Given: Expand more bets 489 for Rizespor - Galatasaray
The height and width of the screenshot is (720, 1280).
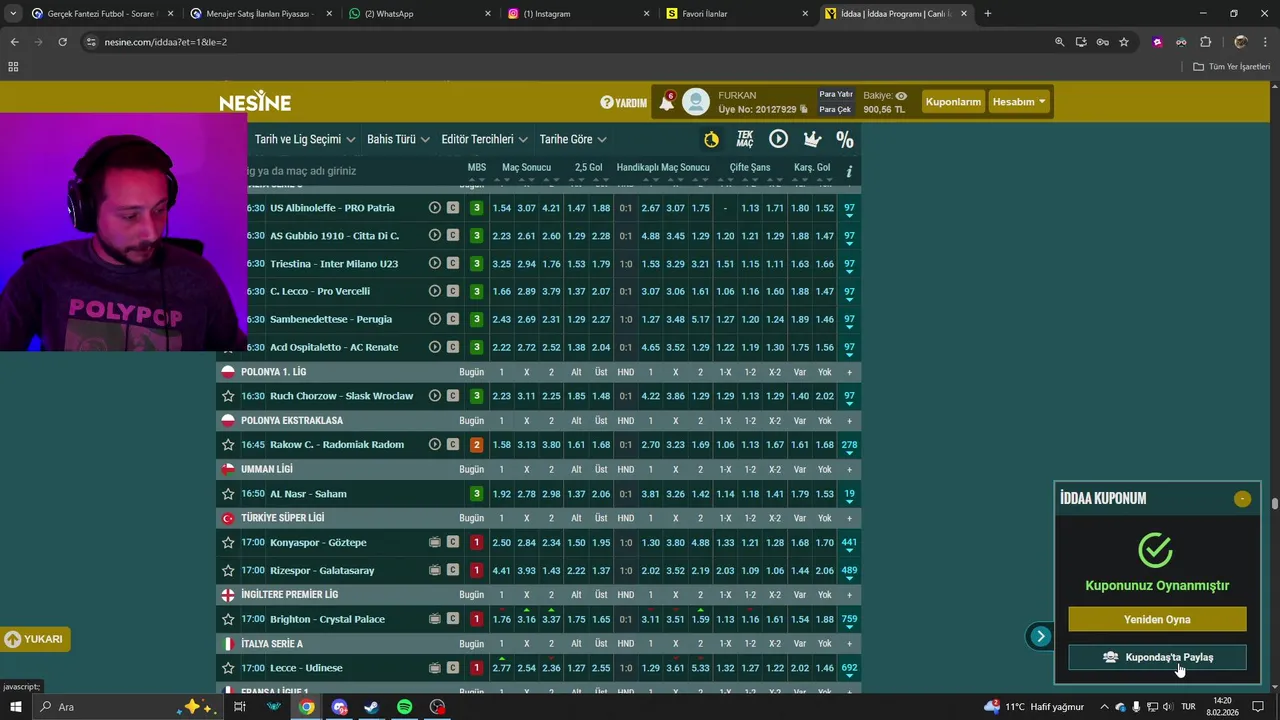Looking at the screenshot, I should click(849, 572).
